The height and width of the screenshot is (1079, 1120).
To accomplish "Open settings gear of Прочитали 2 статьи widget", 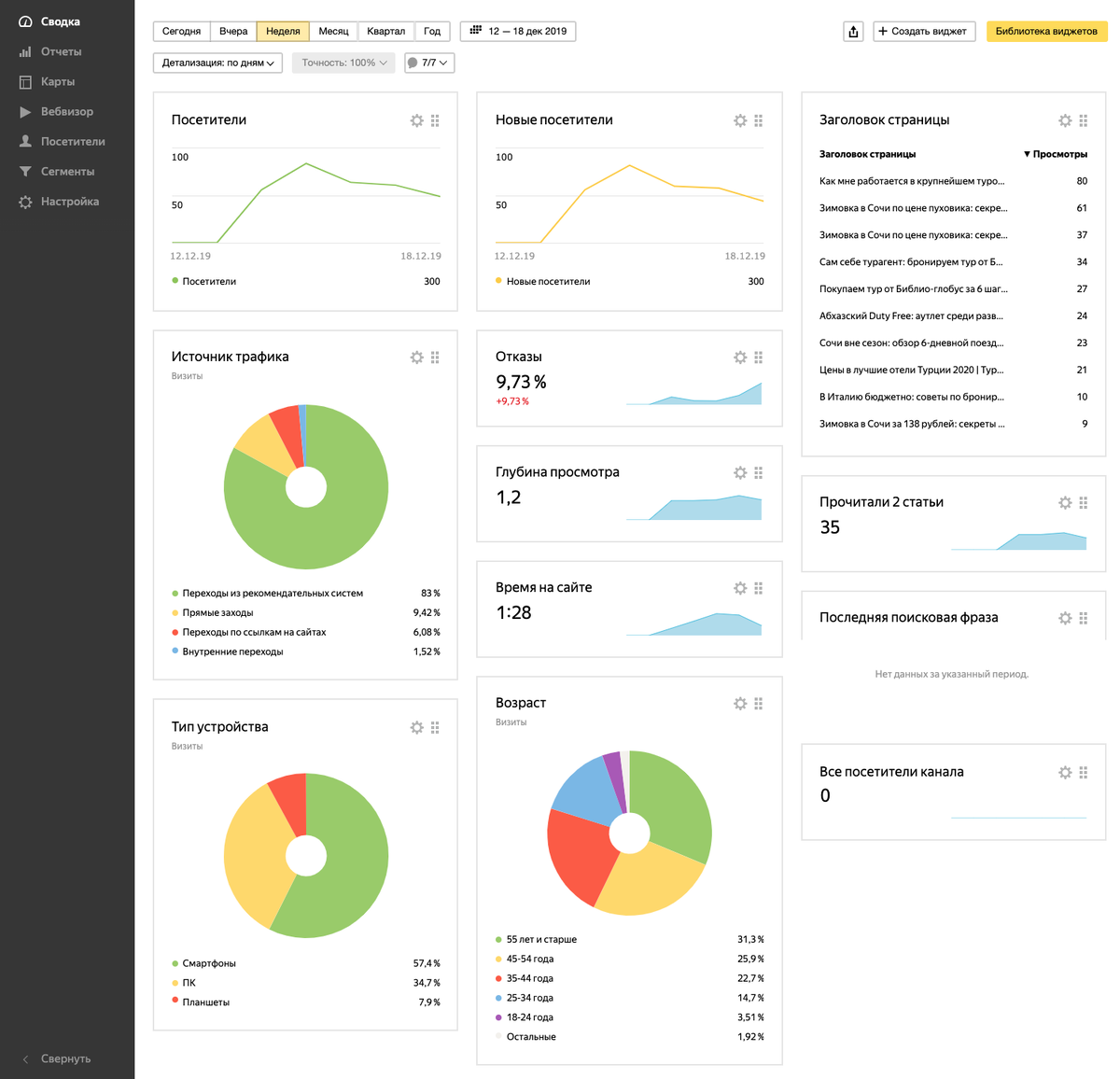I will click(1065, 503).
